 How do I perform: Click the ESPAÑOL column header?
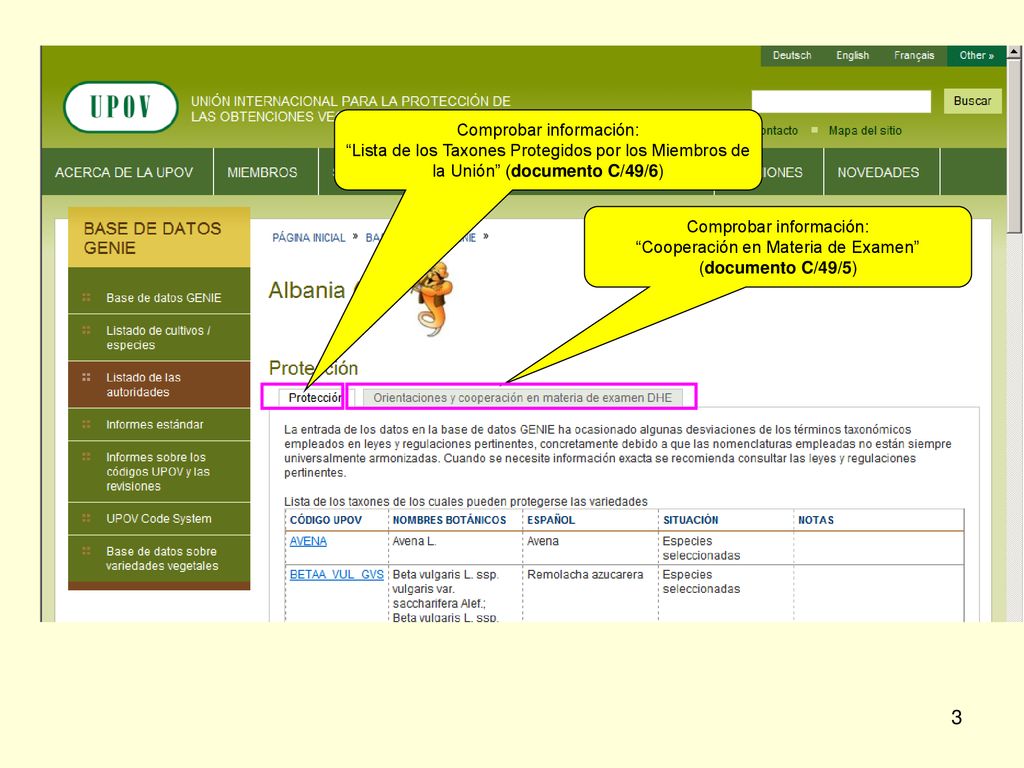coord(551,520)
